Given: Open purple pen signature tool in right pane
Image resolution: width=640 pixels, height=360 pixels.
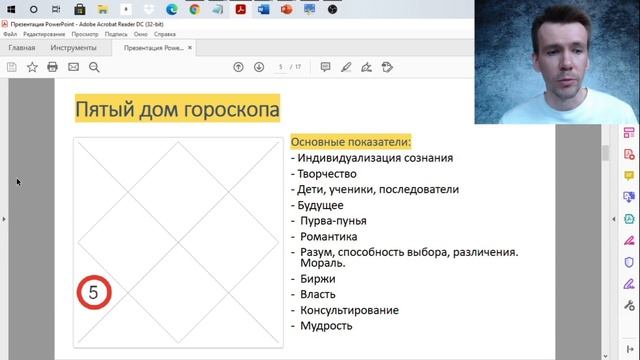Looking at the screenshot, I should [629, 284].
